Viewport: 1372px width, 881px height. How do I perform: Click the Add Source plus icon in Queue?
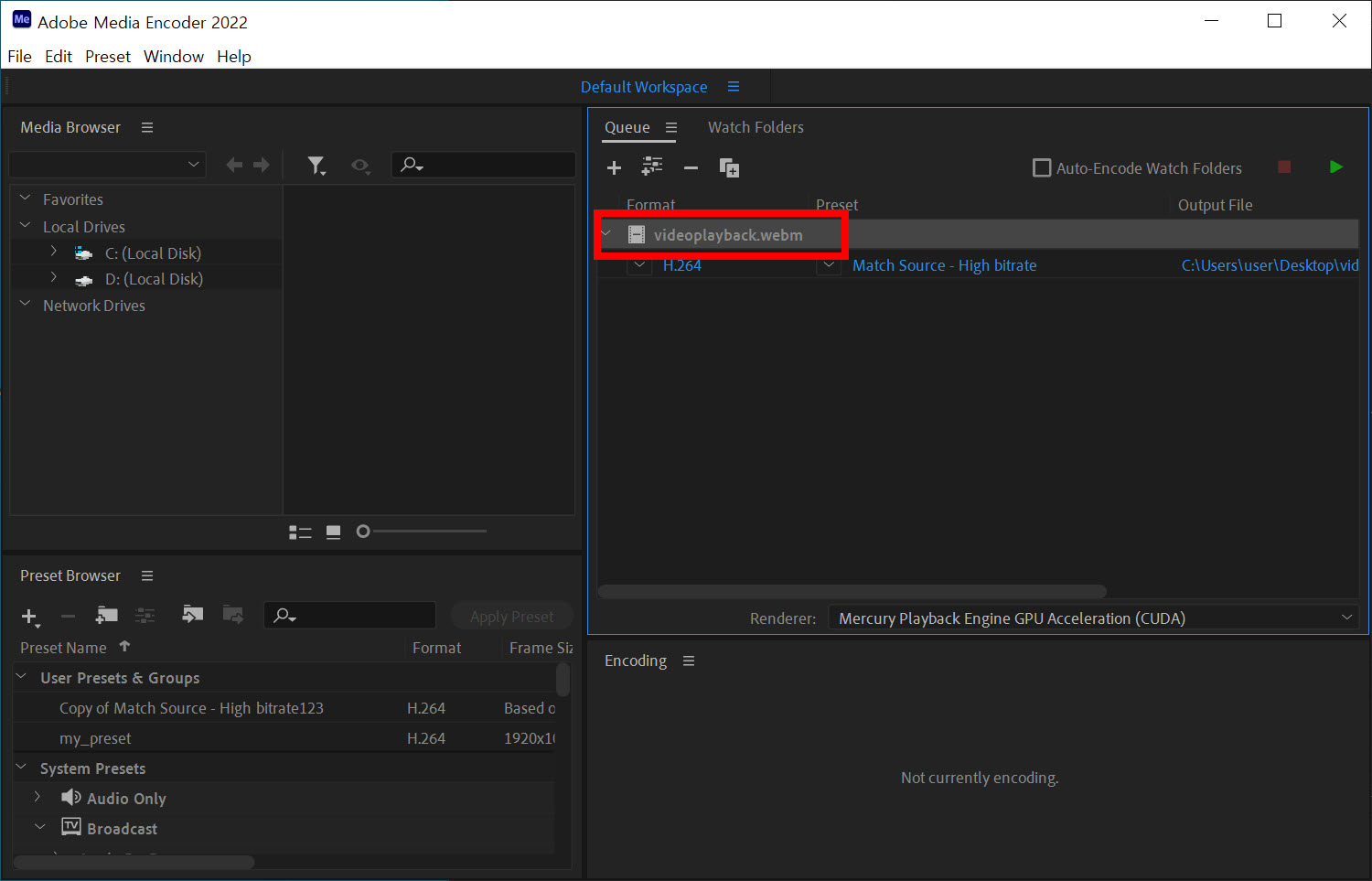pos(614,167)
